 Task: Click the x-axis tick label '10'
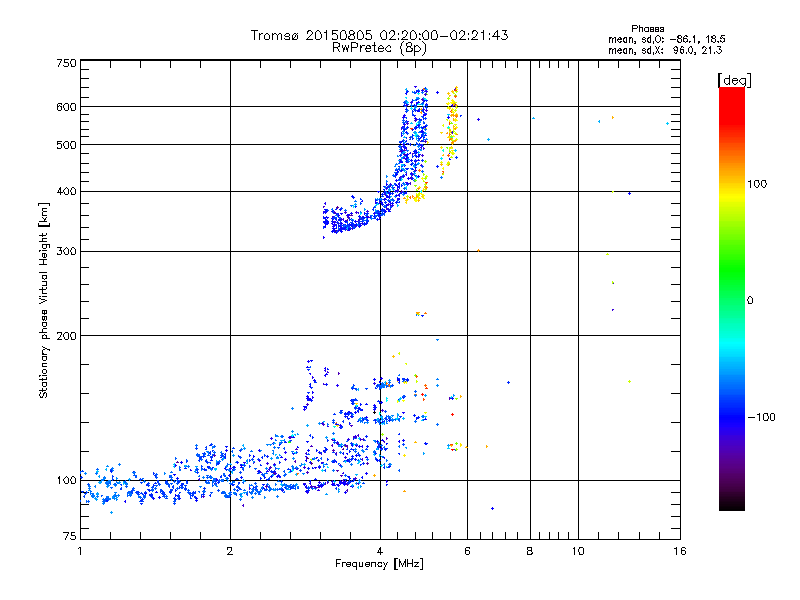pyautogui.click(x=578, y=551)
